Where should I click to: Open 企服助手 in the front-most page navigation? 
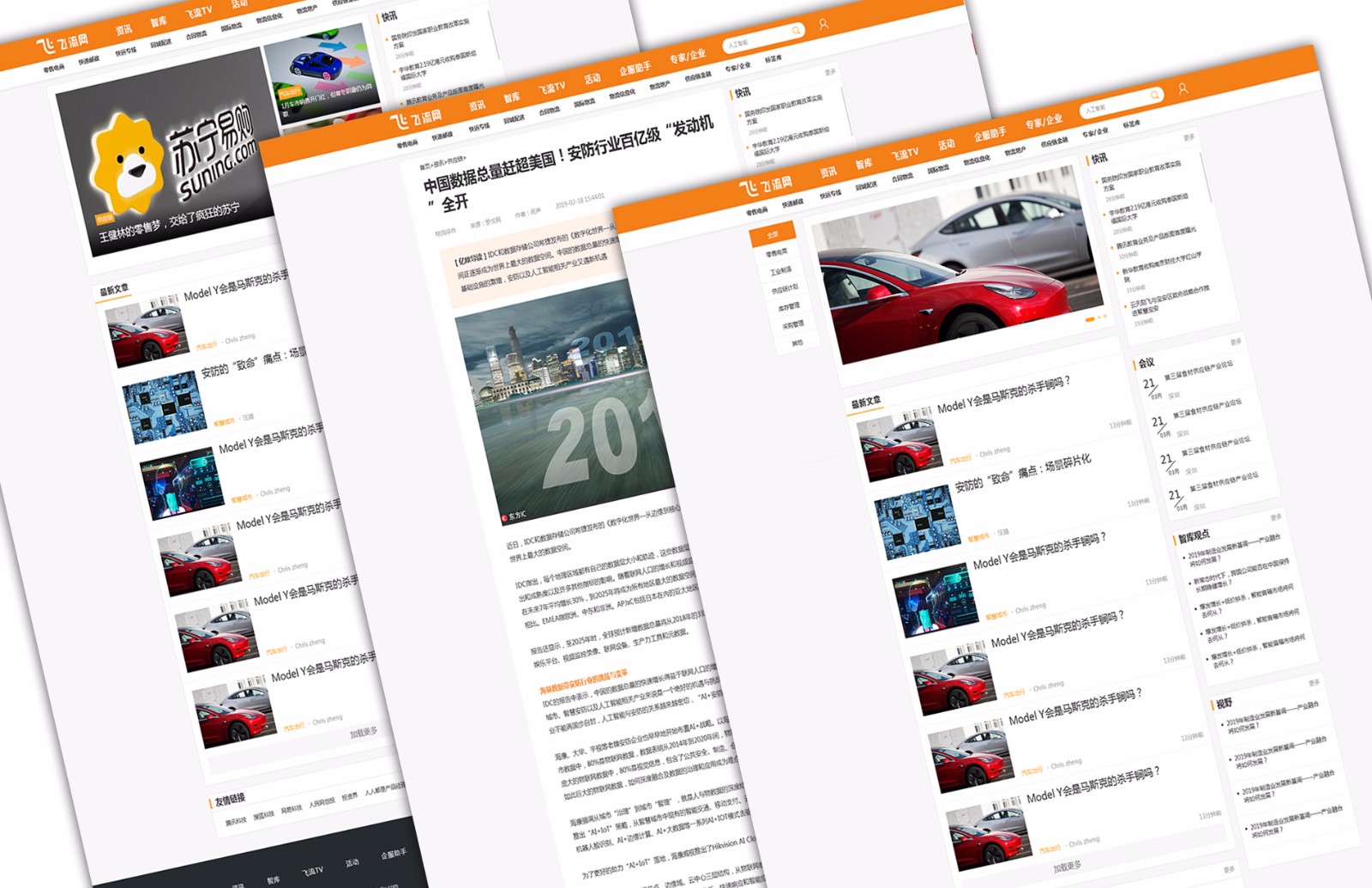tap(990, 135)
